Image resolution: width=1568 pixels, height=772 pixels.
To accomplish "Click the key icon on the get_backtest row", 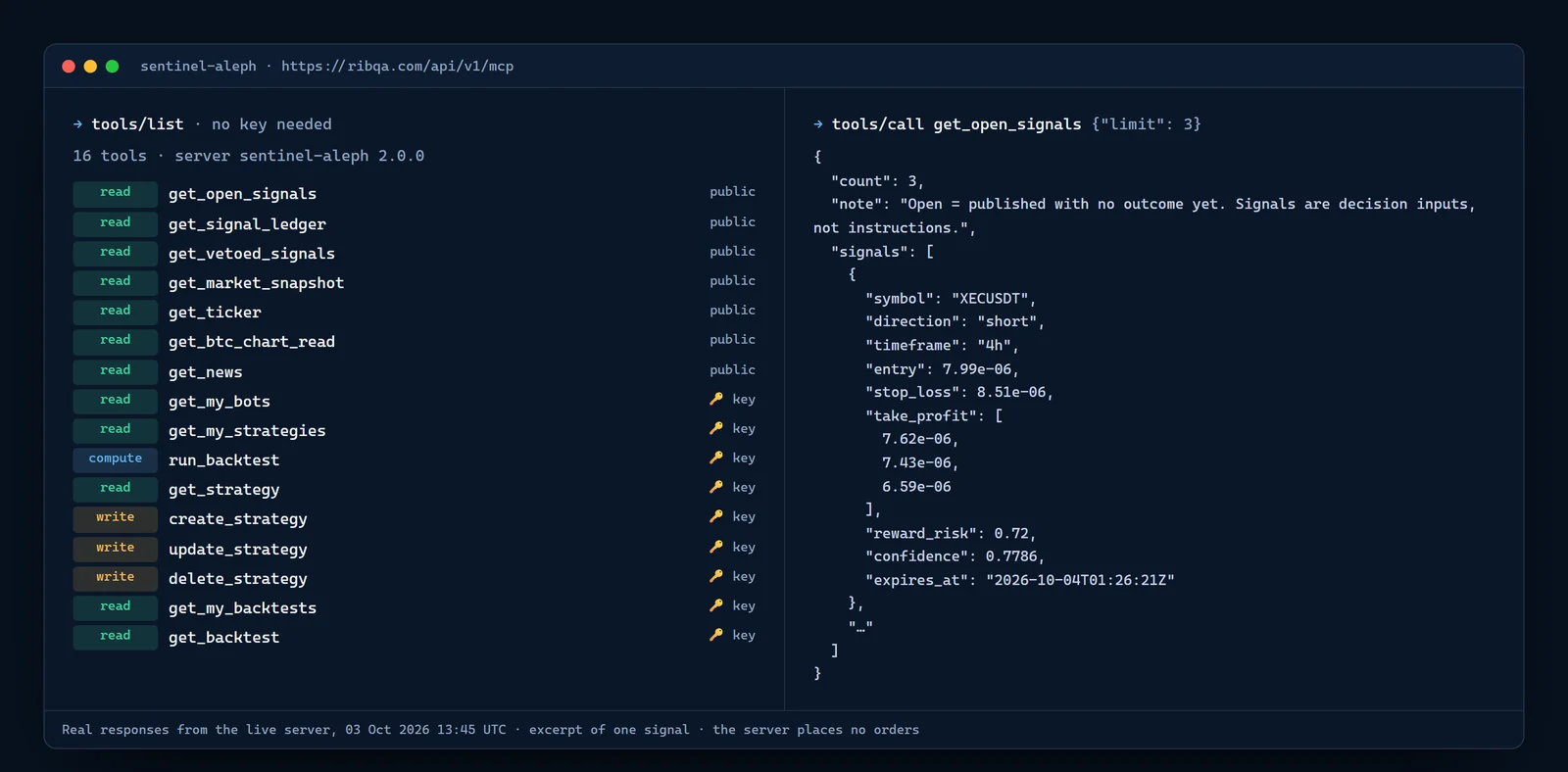I will (716, 635).
